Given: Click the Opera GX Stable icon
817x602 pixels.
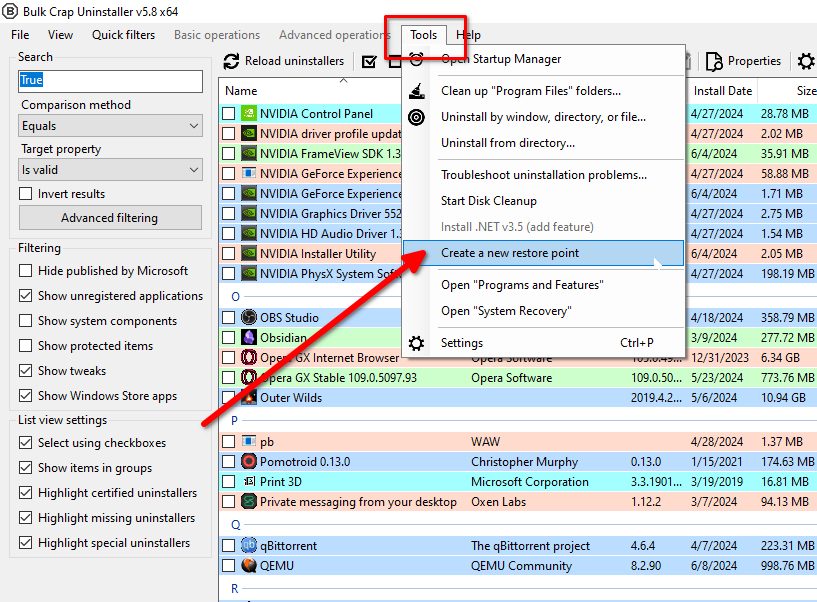Looking at the screenshot, I should pos(249,377).
